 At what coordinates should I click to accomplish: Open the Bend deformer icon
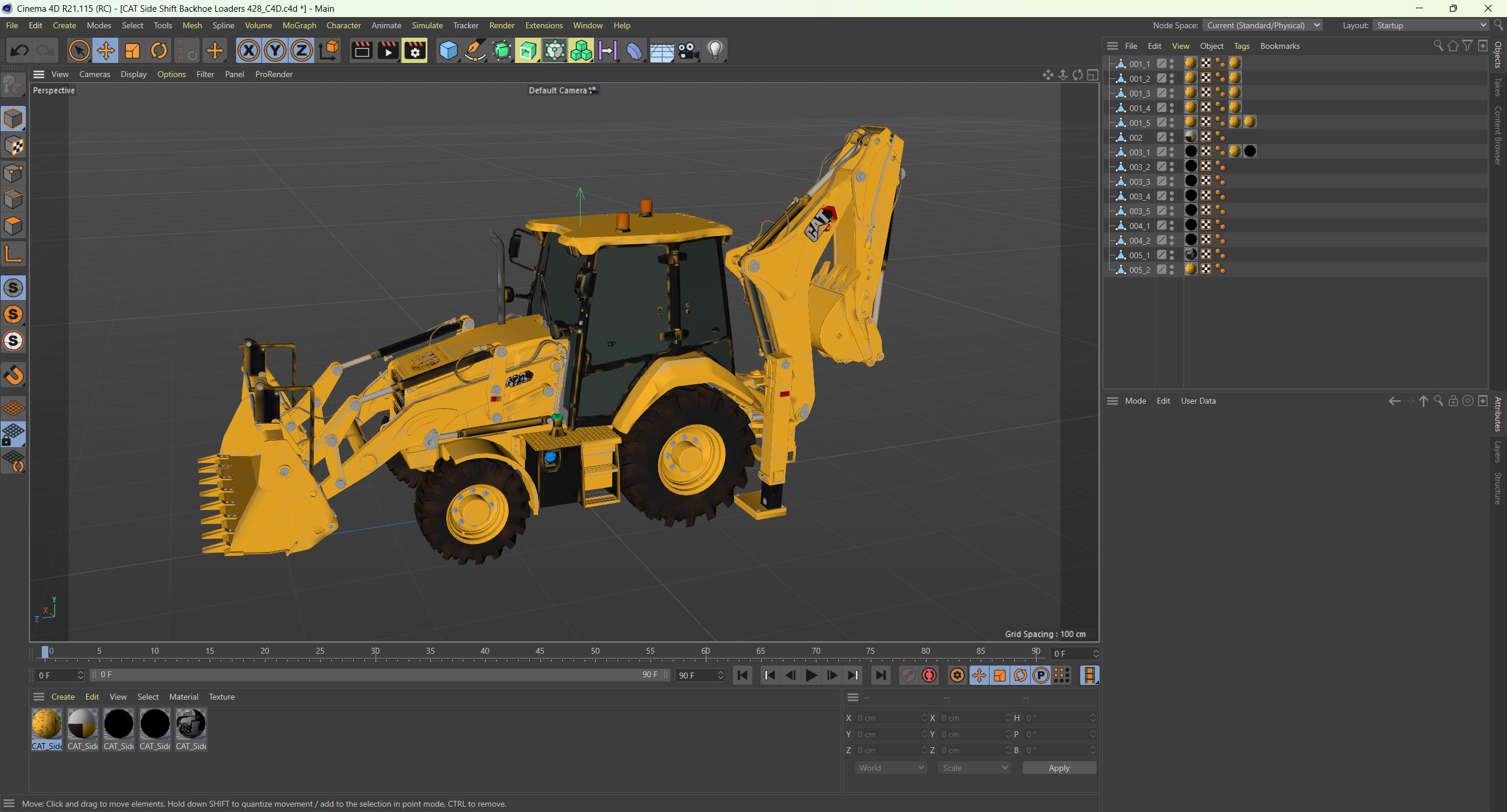point(634,51)
